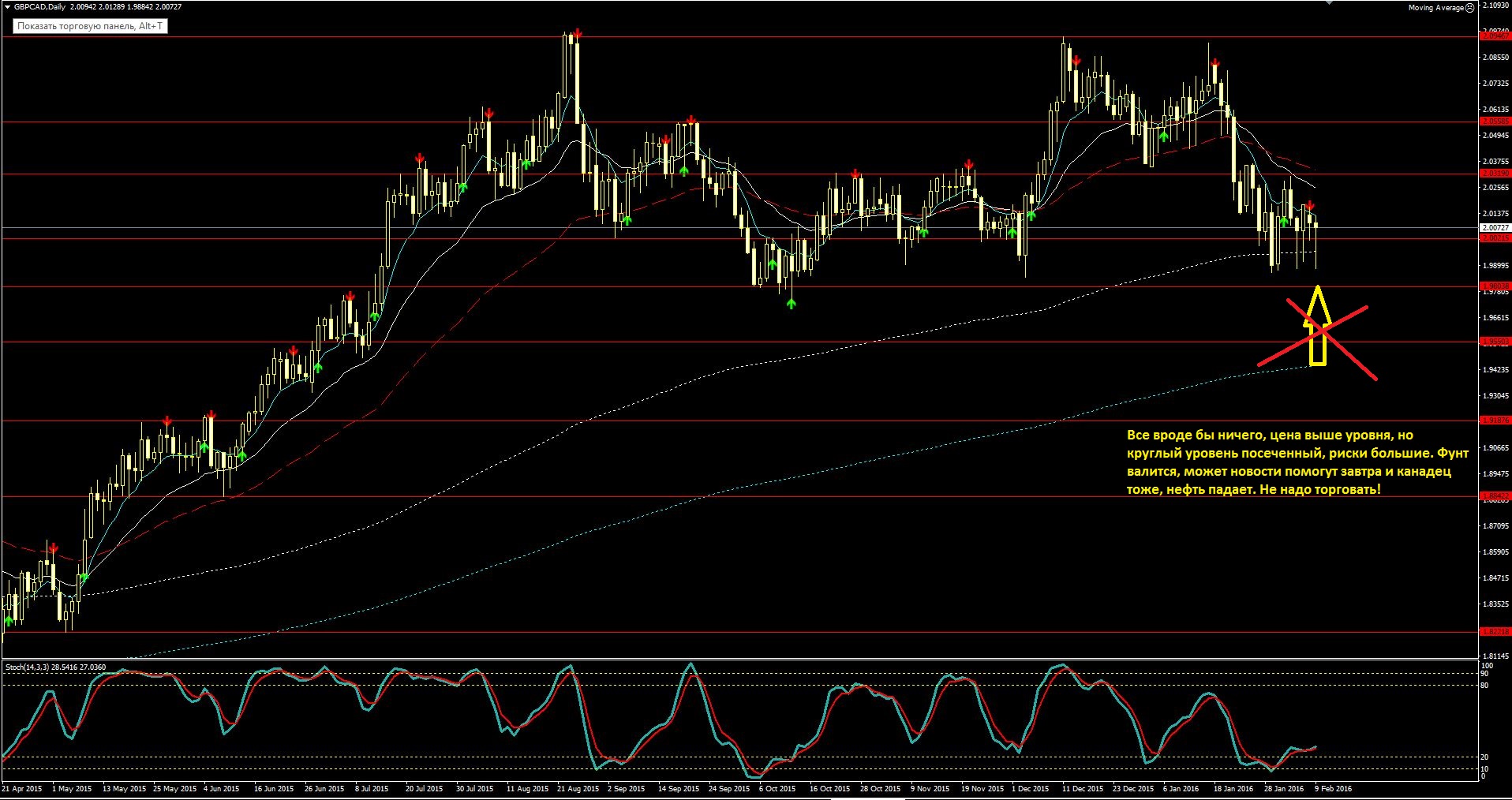
Task: Click the '6 Oct 2015' date label
Action: pyautogui.click(x=777, y=788)
